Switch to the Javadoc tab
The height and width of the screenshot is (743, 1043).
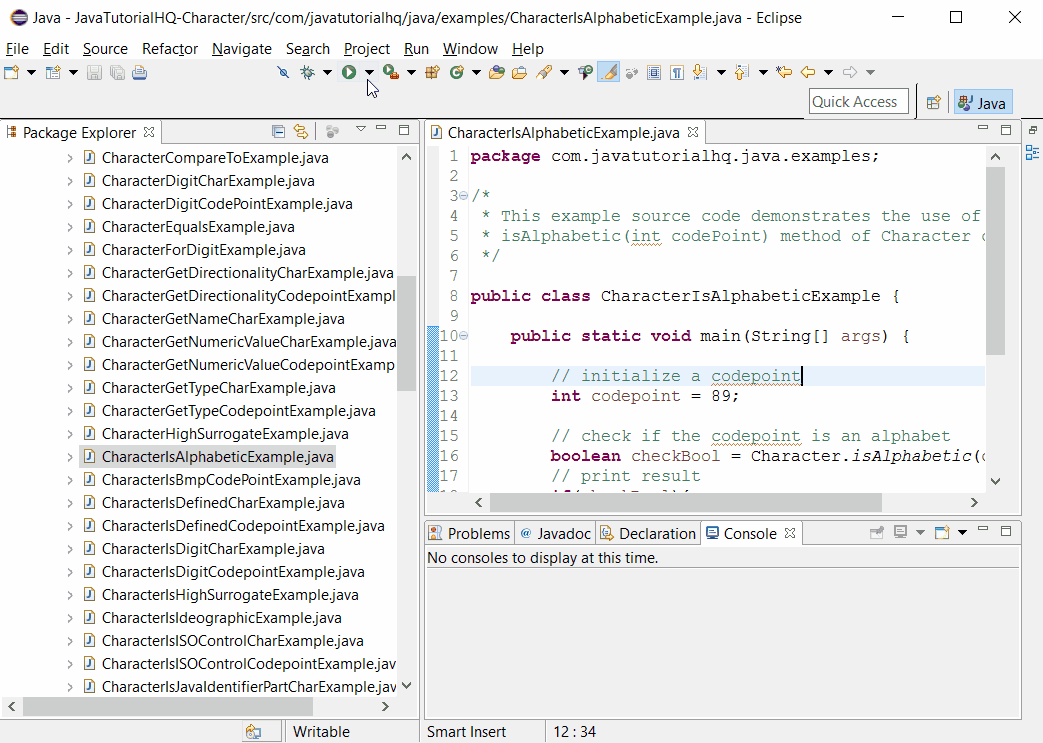[x=555, y=533]
